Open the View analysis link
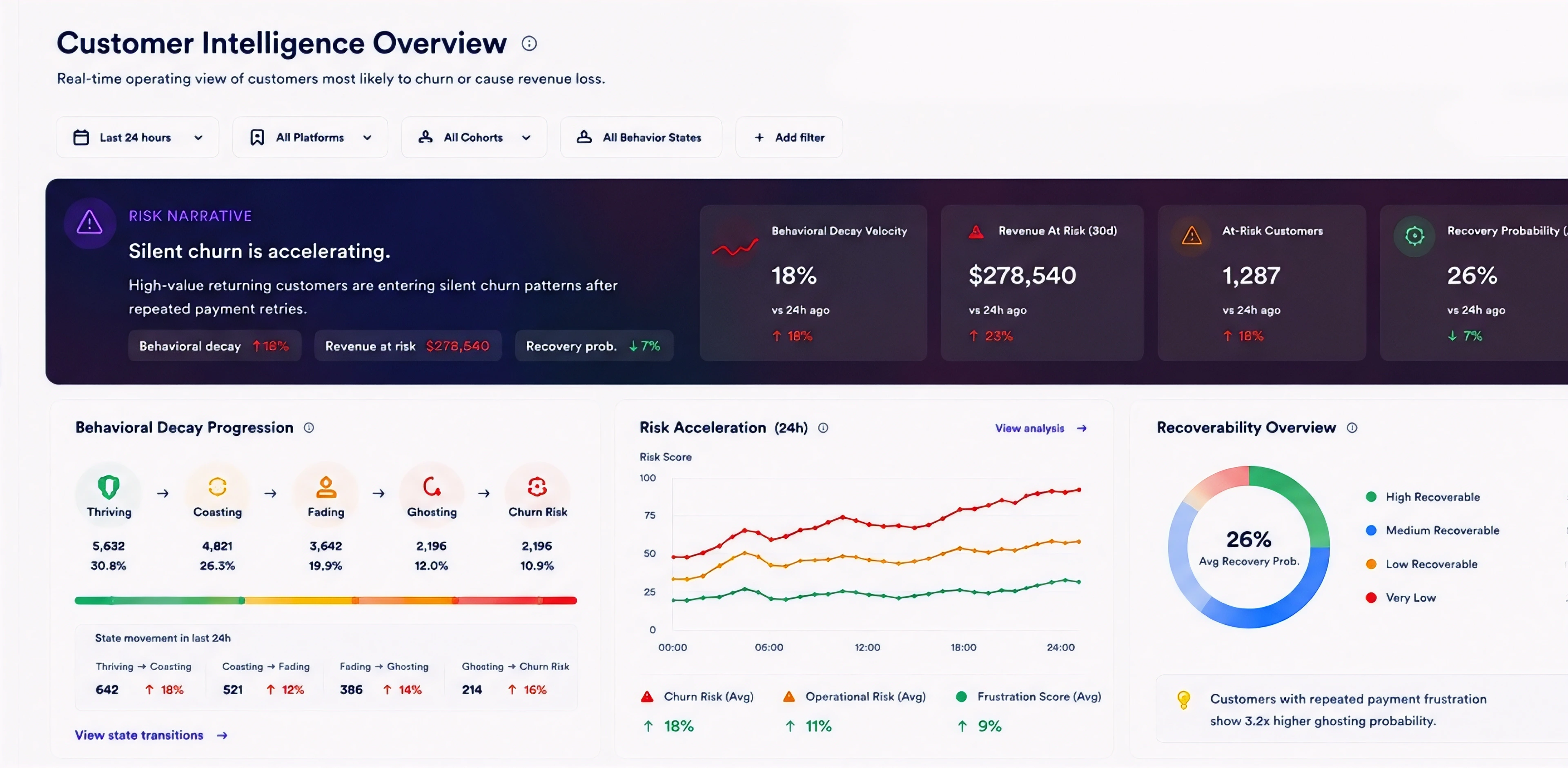The height and width of the screenshot is (768, 1568). 1041,428
